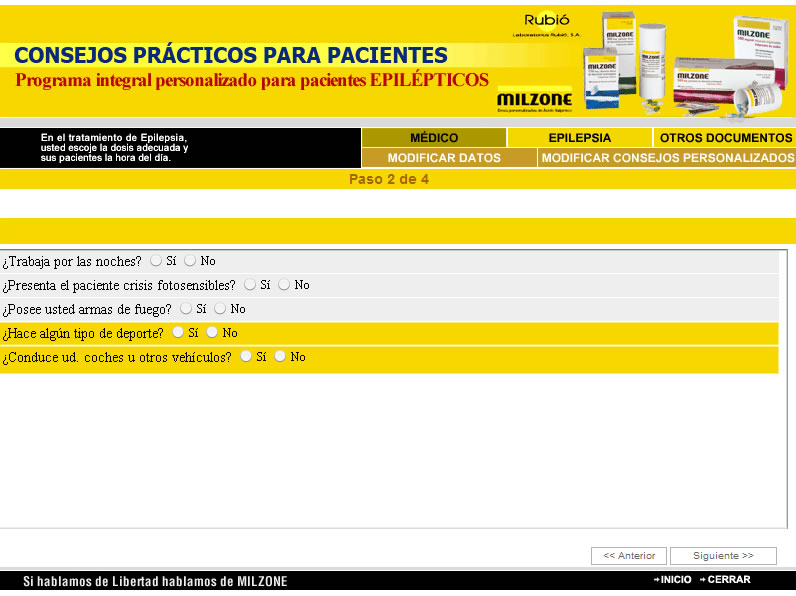This screenshot has width=796, height=596.
Task: Pick Sí for ¿Hace algún tipo de deporte?
Action: 178,332
